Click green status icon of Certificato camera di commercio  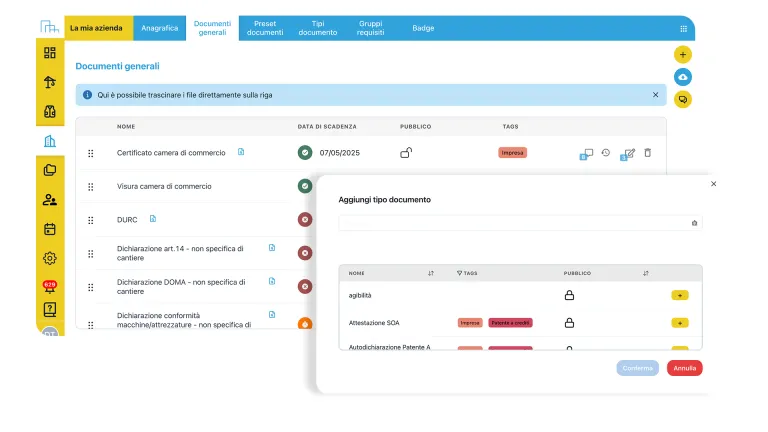tap(305, 153)
